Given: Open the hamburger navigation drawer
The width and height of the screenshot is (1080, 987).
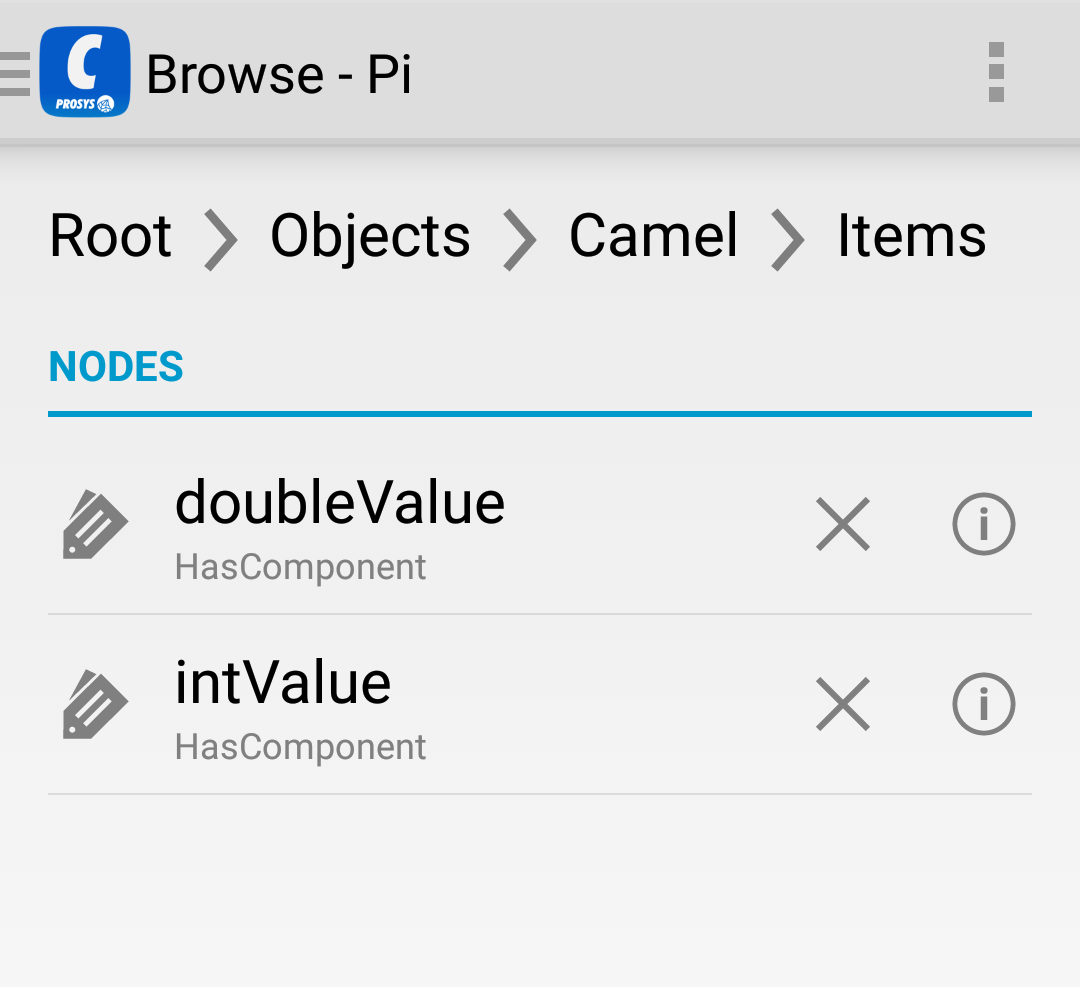Looking at the screenshot, I should click(x=16, y=73).
